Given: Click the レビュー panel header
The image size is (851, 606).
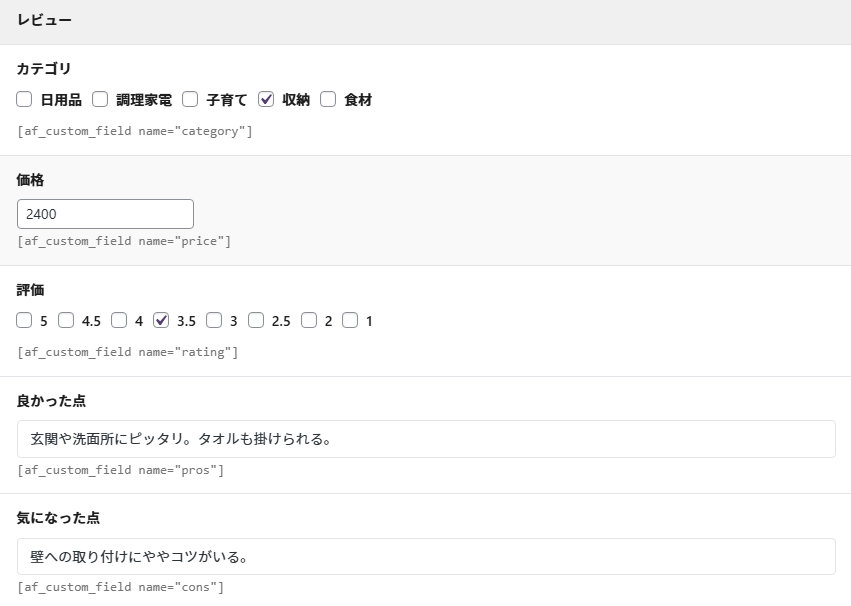Looking at the screenshot, I should 425,21.
